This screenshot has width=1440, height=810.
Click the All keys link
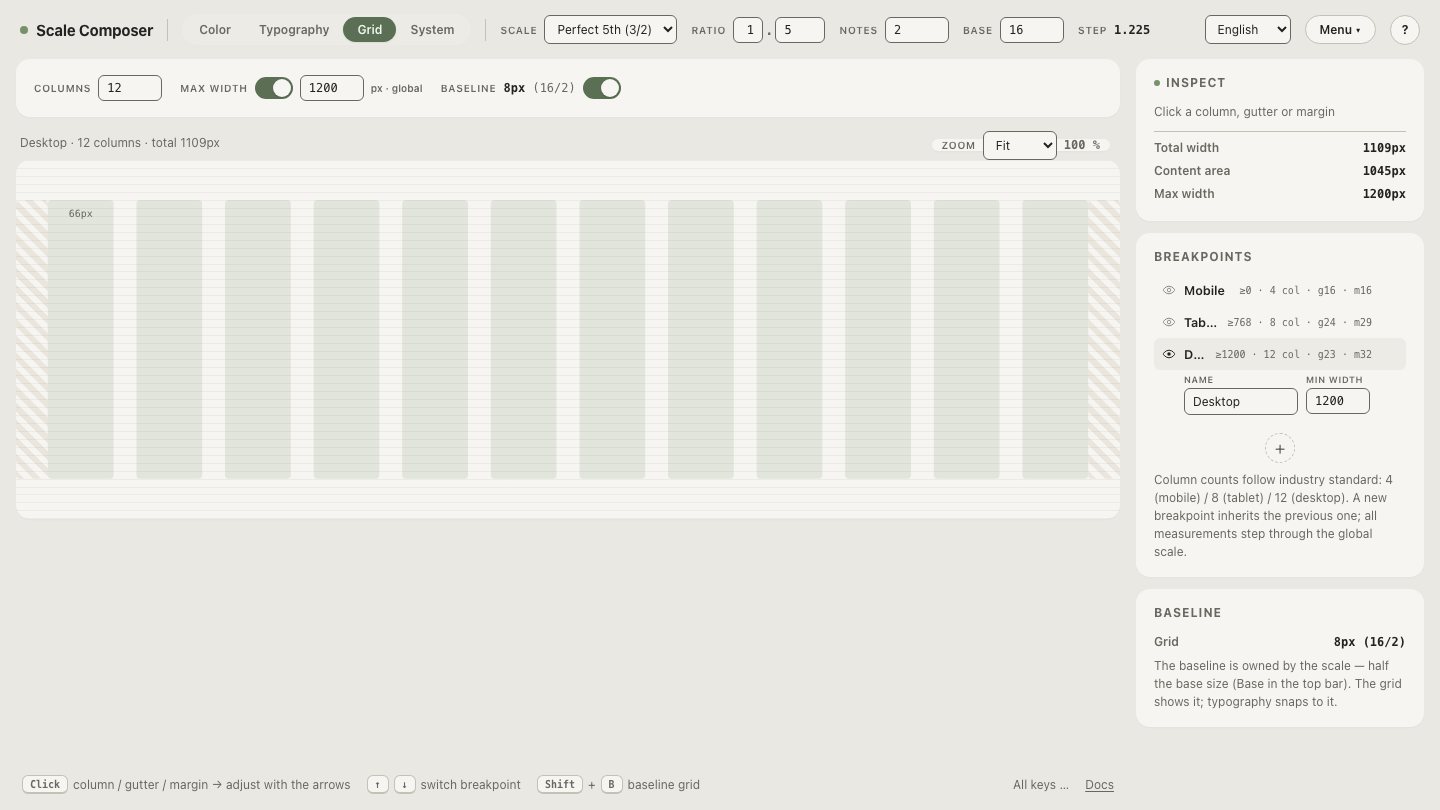click(1041, 785)
